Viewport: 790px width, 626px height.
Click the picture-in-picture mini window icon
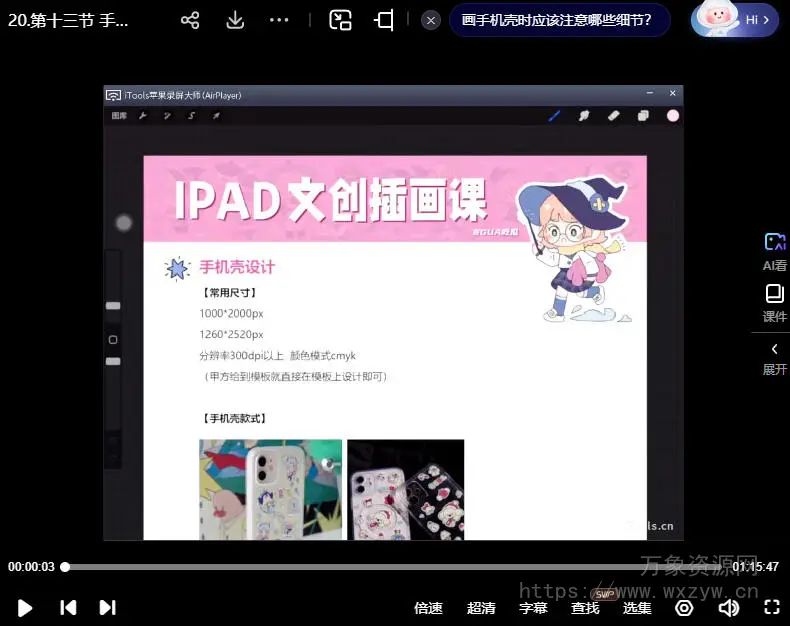(341, 20)
